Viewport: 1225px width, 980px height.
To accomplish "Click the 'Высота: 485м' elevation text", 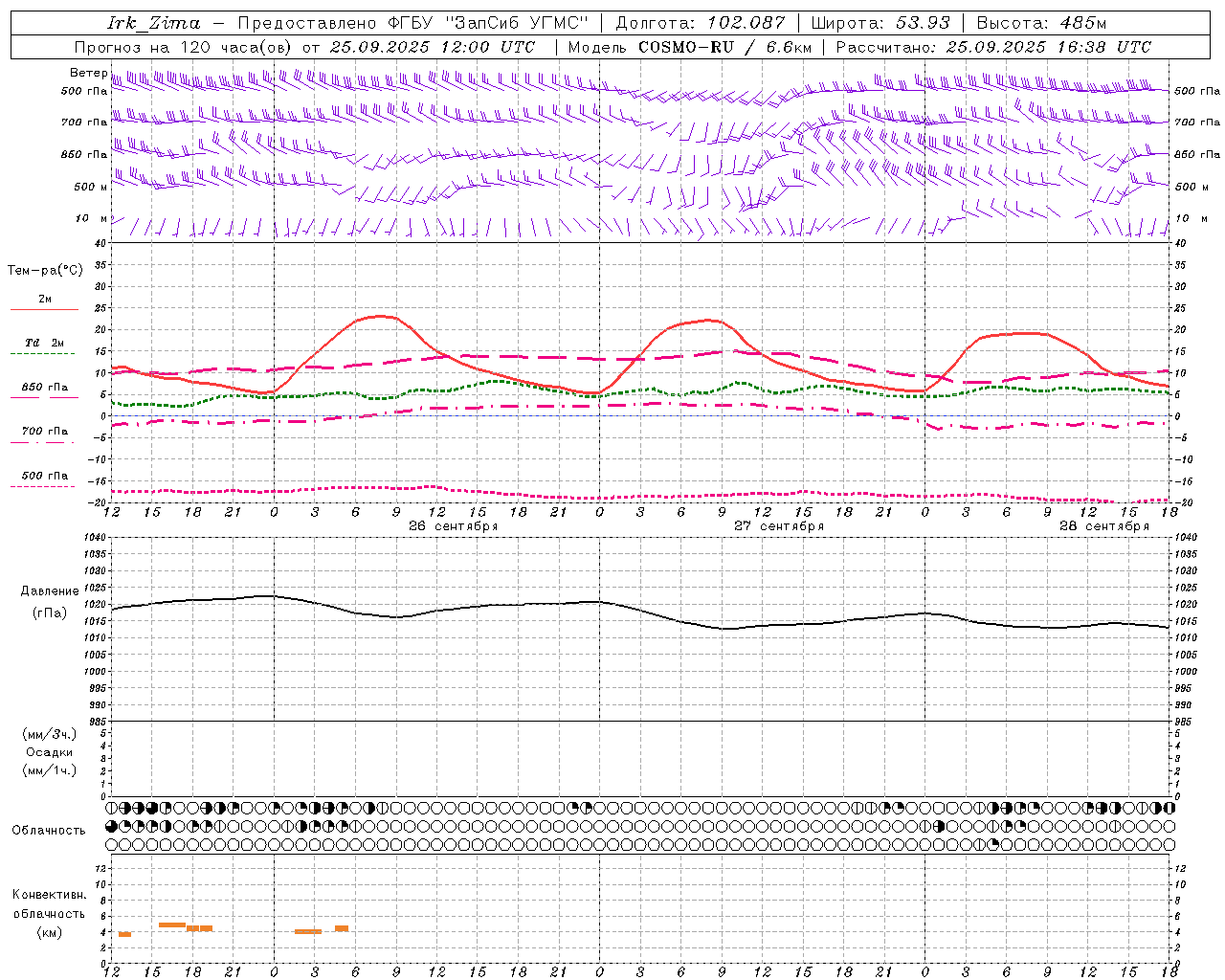I will [x=1041, y=23].
